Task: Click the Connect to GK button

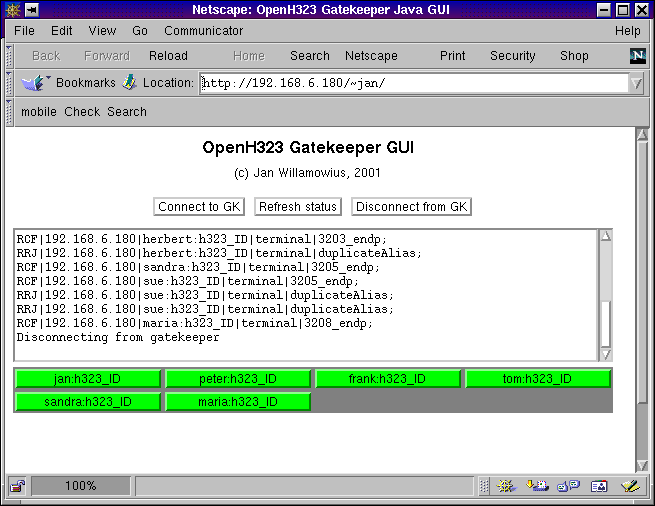Action: pyautogui.click(x=199, y=206)
